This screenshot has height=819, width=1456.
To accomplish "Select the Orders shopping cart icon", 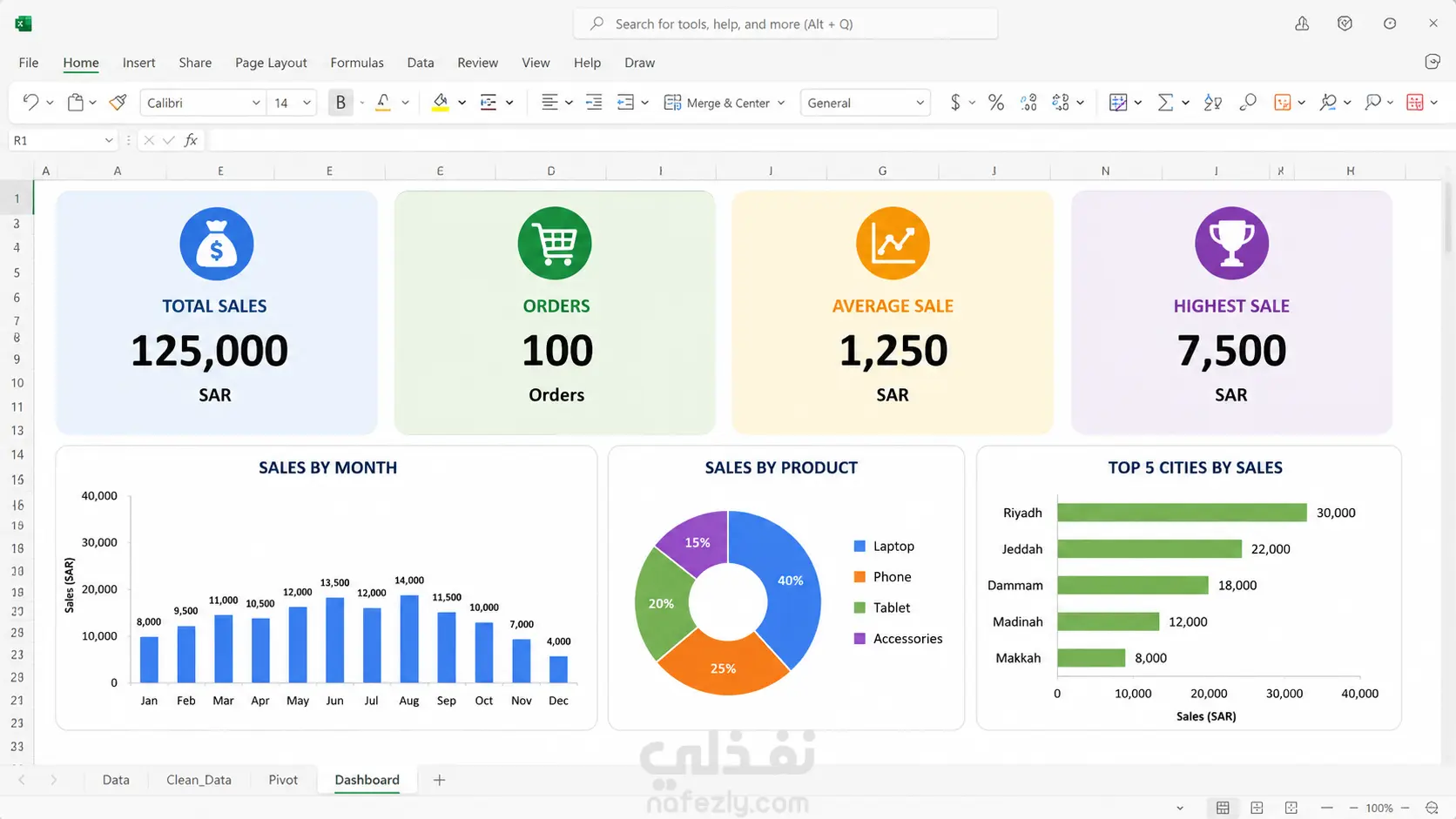I will click(x=555, y=244).
